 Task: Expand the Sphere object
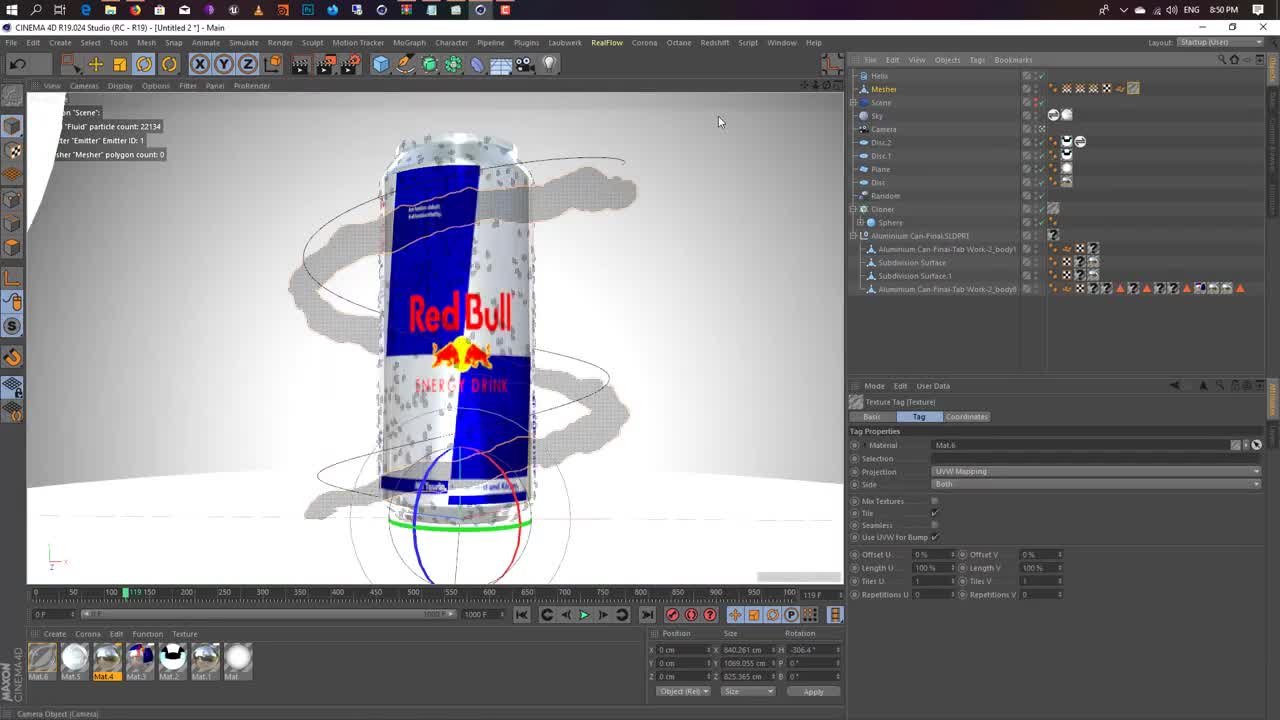[x=860, y=223]
